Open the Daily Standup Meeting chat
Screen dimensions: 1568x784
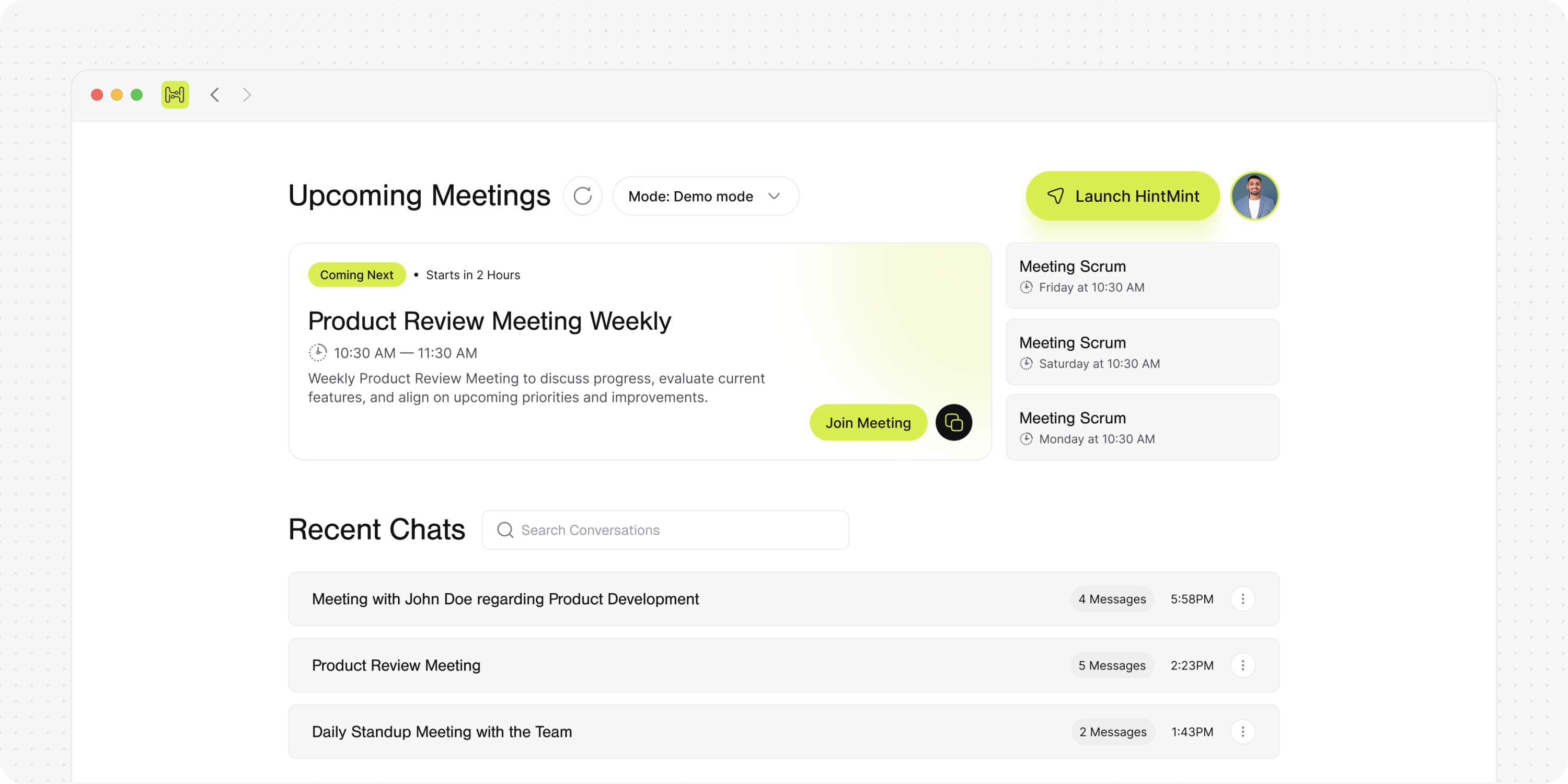click(783, 732)
